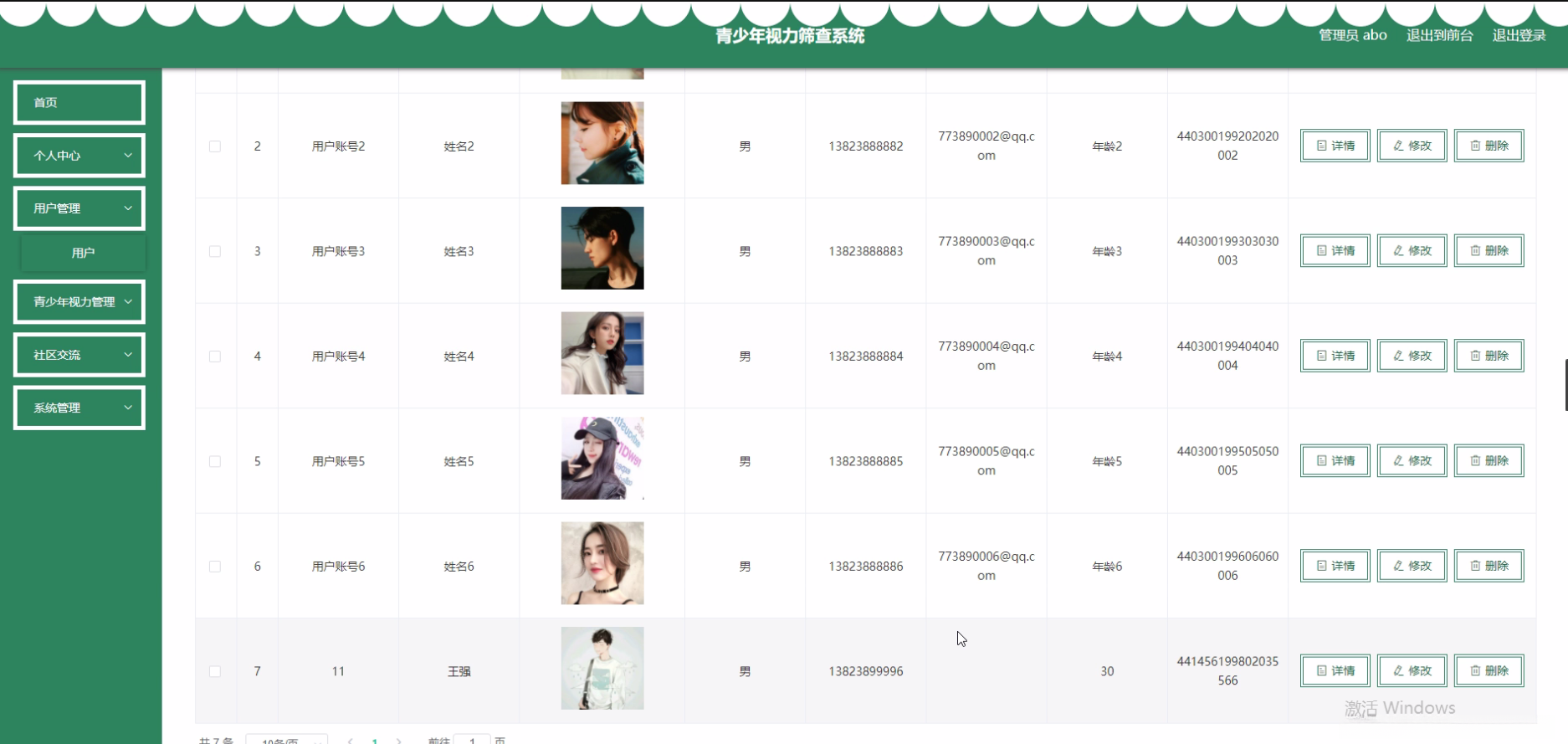Delete the row for 用户账号4
1568x744 pixels.
click(1489, 356)
